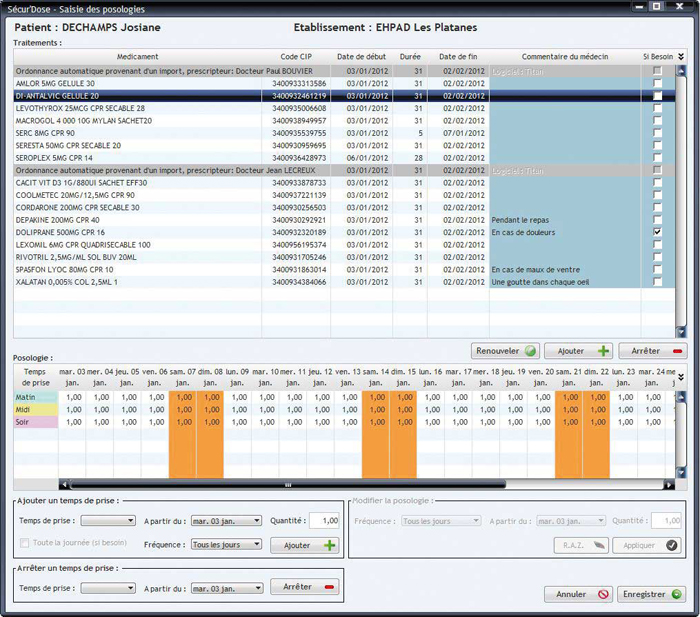This screenshot has height=617, width=700.
Task: Sort by the Medicament column header
Action: click(138, 57)
